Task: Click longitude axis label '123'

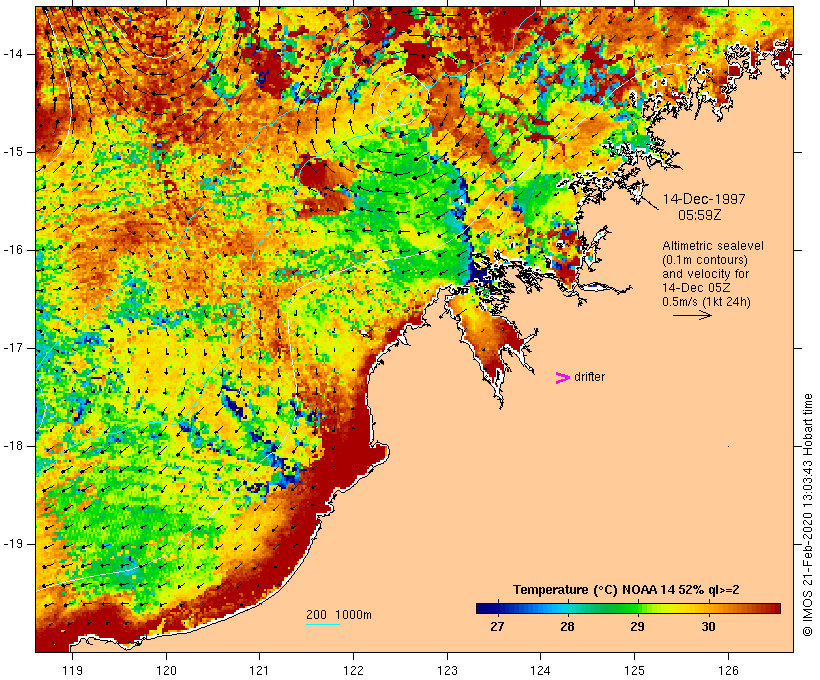Action: coord(447,670)
